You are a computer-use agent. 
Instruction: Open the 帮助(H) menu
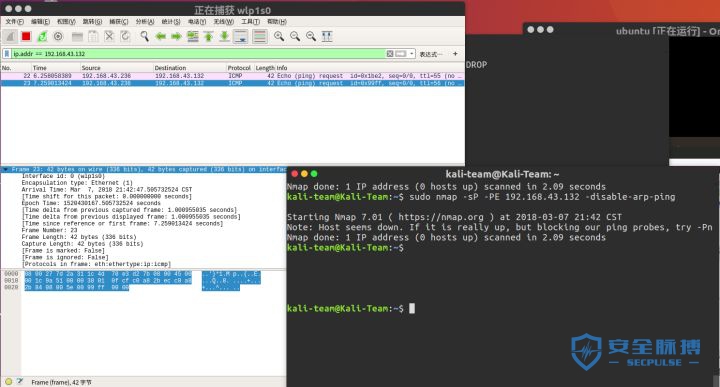click(276, 22)
